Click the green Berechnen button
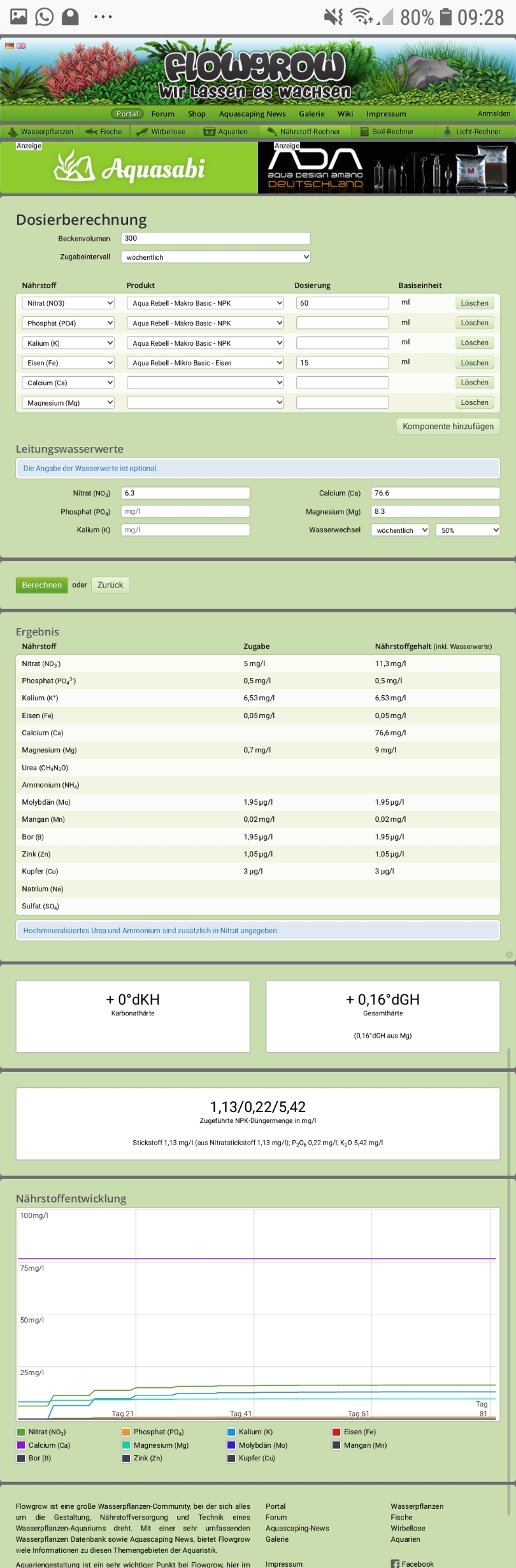 coord(41,585)
